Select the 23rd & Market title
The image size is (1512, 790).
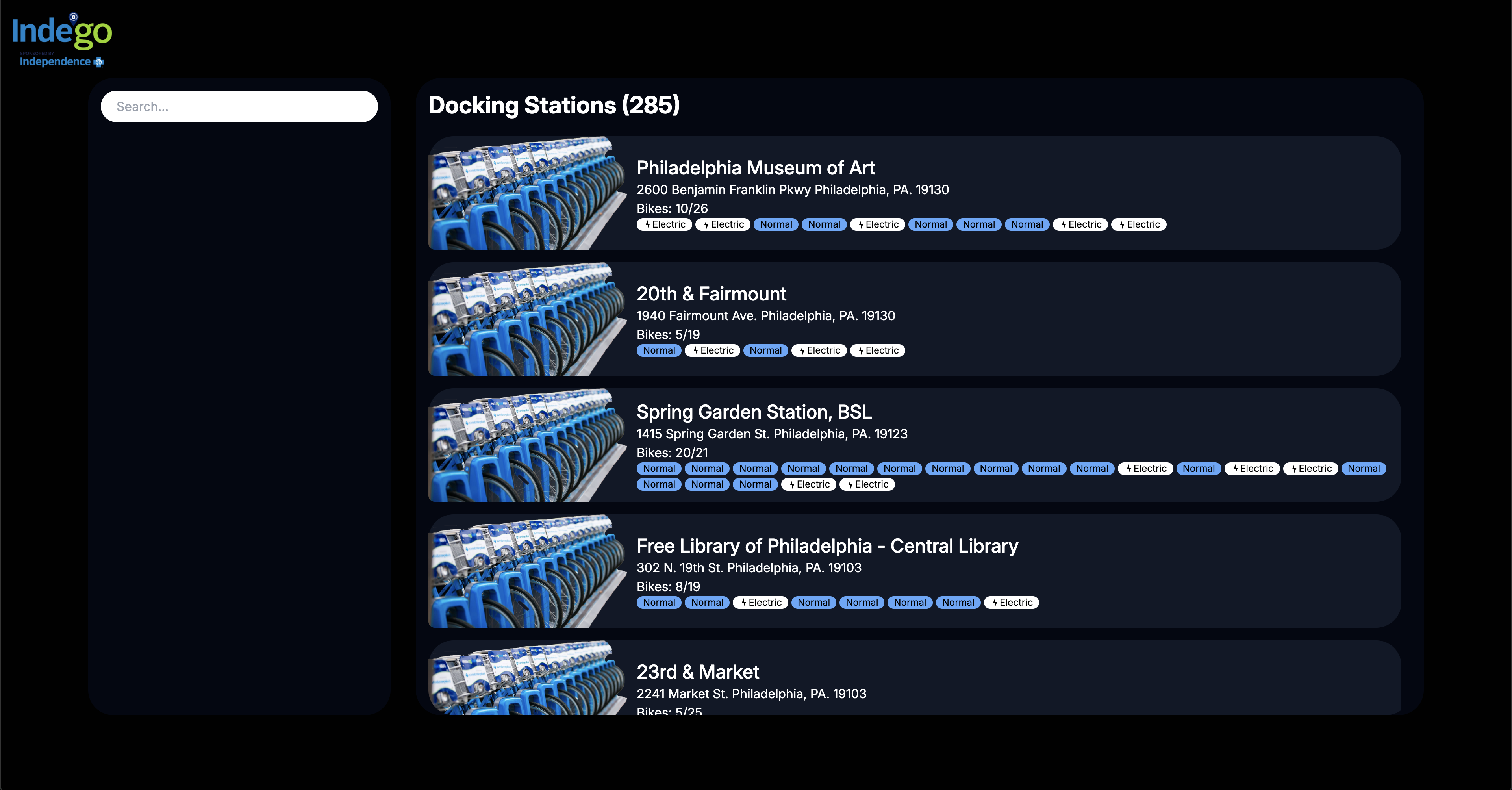698,671
